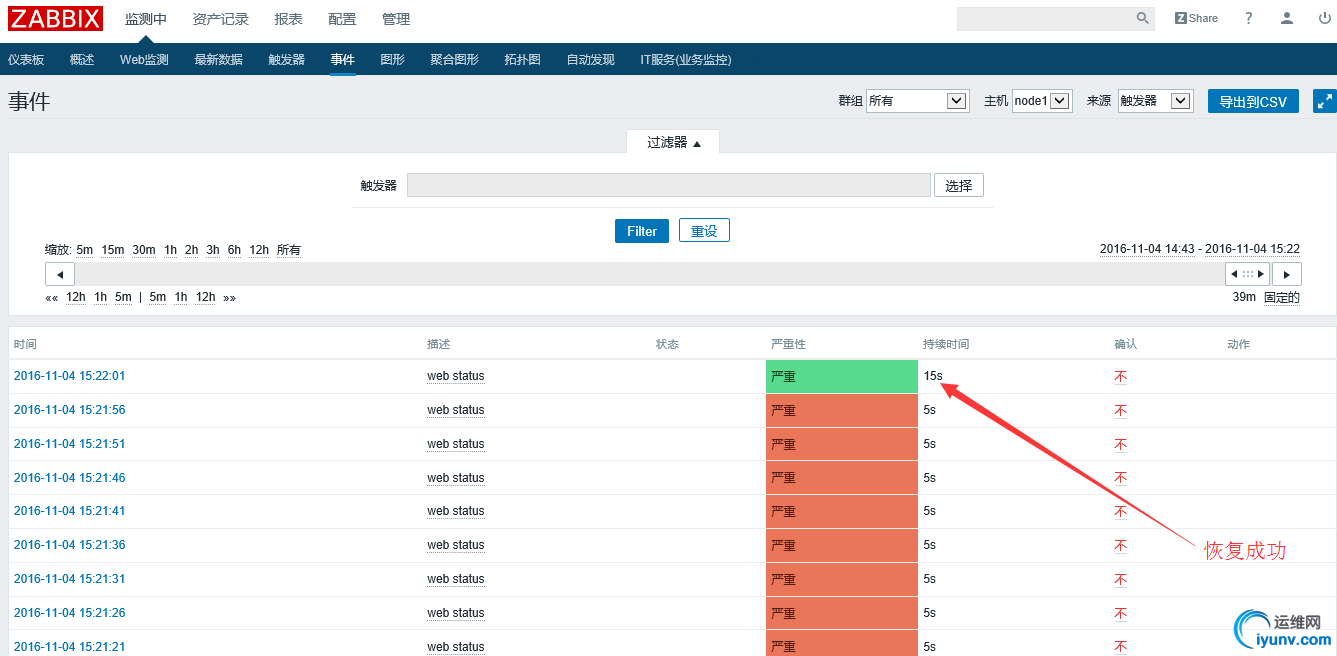Click the ZABBIX logo
The image size is (1337, 656).
pyautogui.click(x=56, y=19)
